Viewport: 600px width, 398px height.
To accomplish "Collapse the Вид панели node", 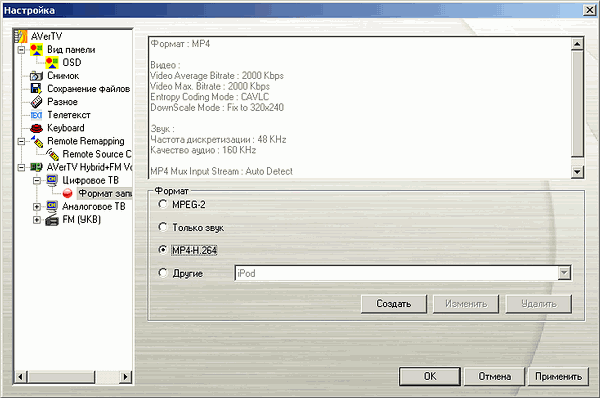I will pyautogui.click(x=21, y=49).
